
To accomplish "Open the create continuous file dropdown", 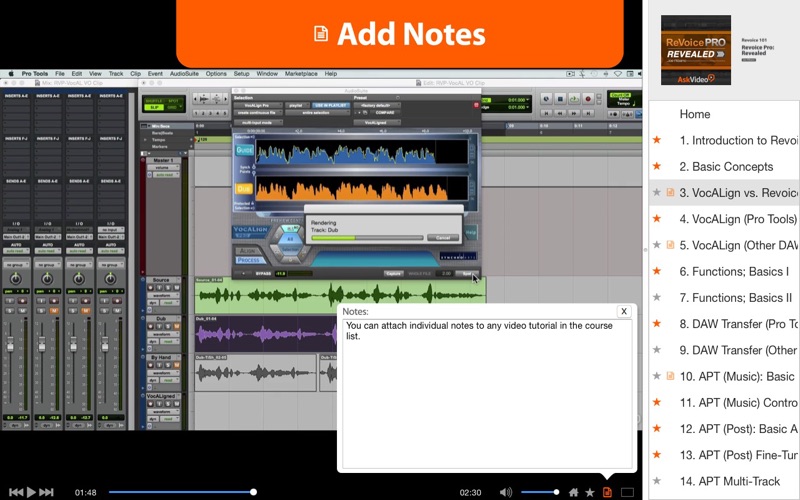I will (x=258, y=112).
